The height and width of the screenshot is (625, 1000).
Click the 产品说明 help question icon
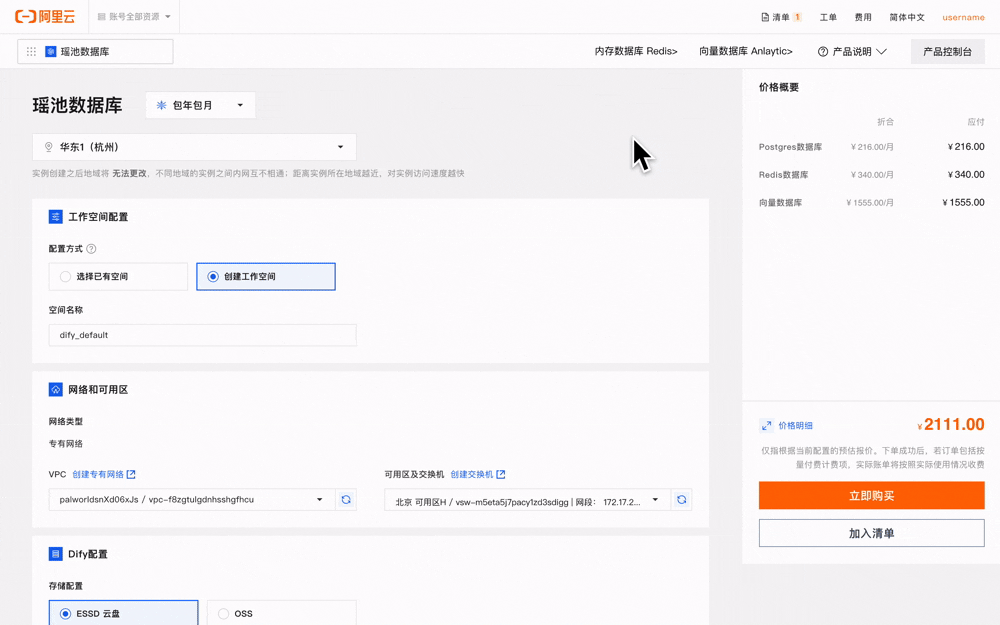823,52
